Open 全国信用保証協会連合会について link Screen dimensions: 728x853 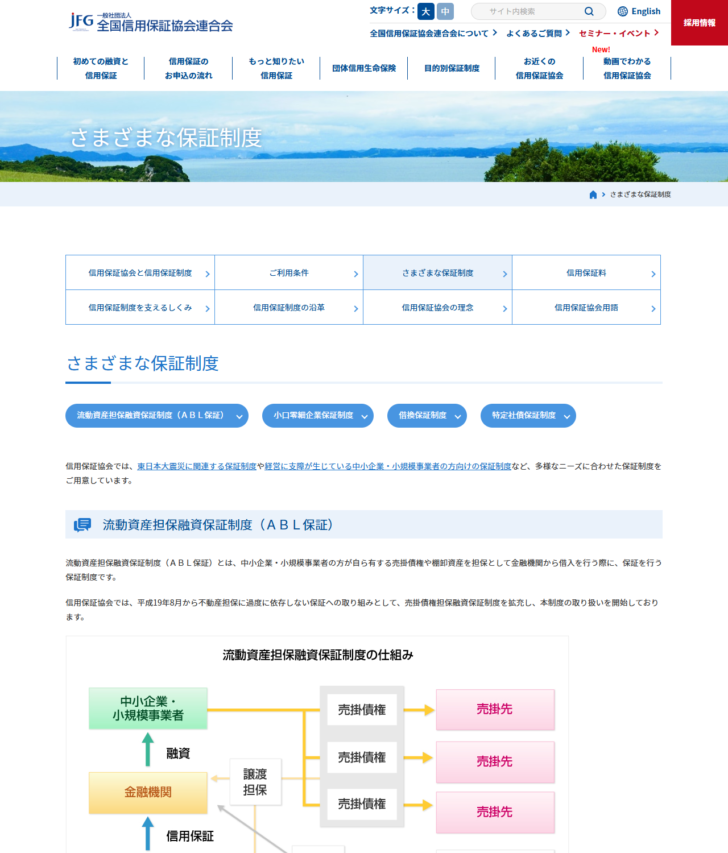tap(433, 33)
